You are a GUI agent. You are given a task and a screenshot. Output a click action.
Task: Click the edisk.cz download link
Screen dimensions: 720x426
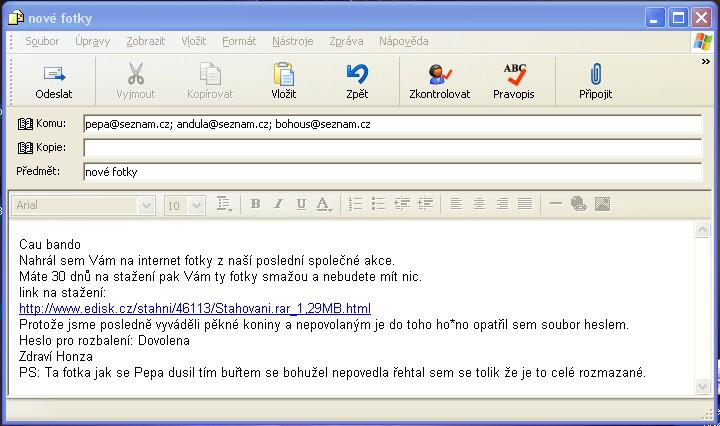coord(194,308)
